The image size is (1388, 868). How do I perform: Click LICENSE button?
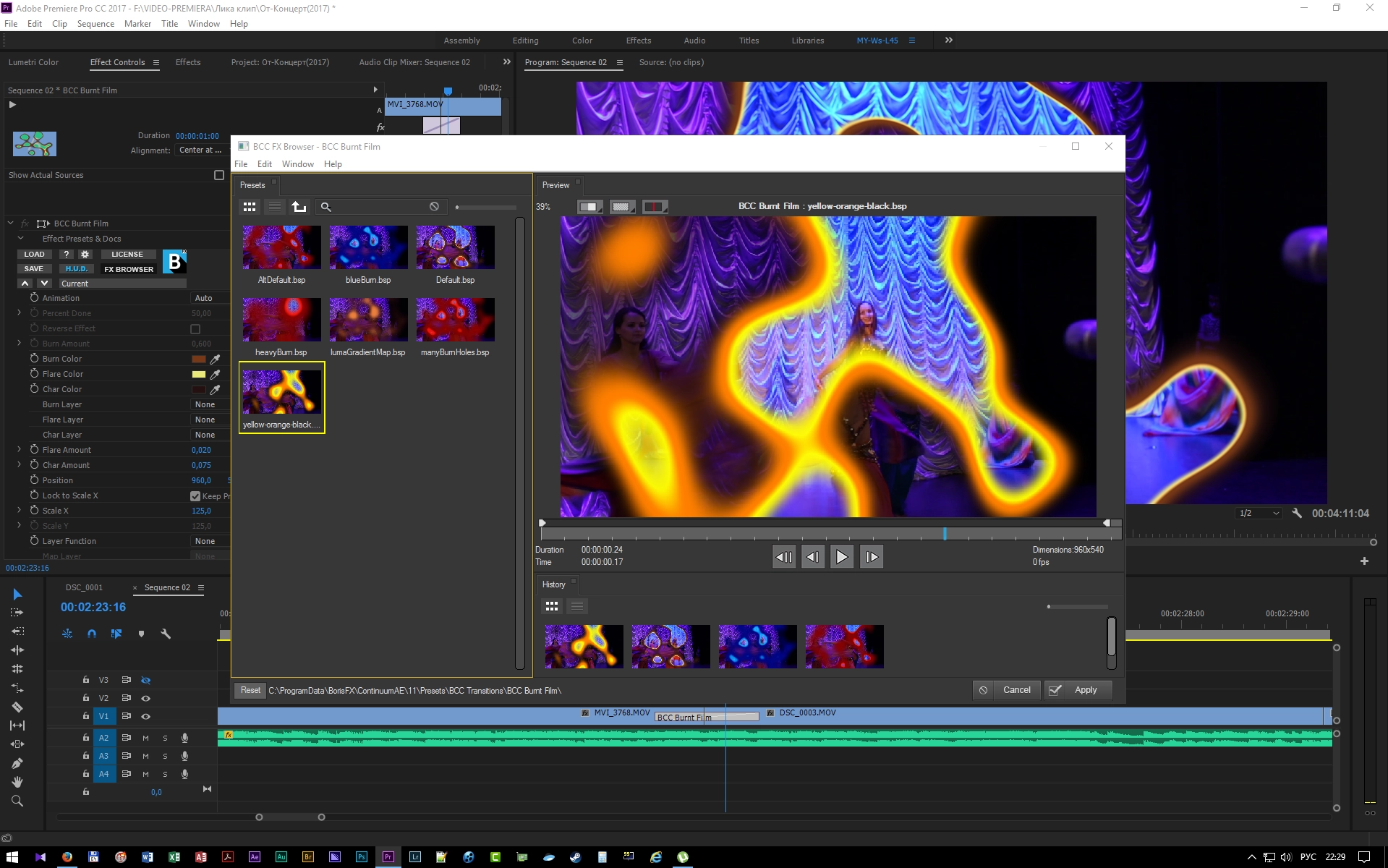(127, 254)
